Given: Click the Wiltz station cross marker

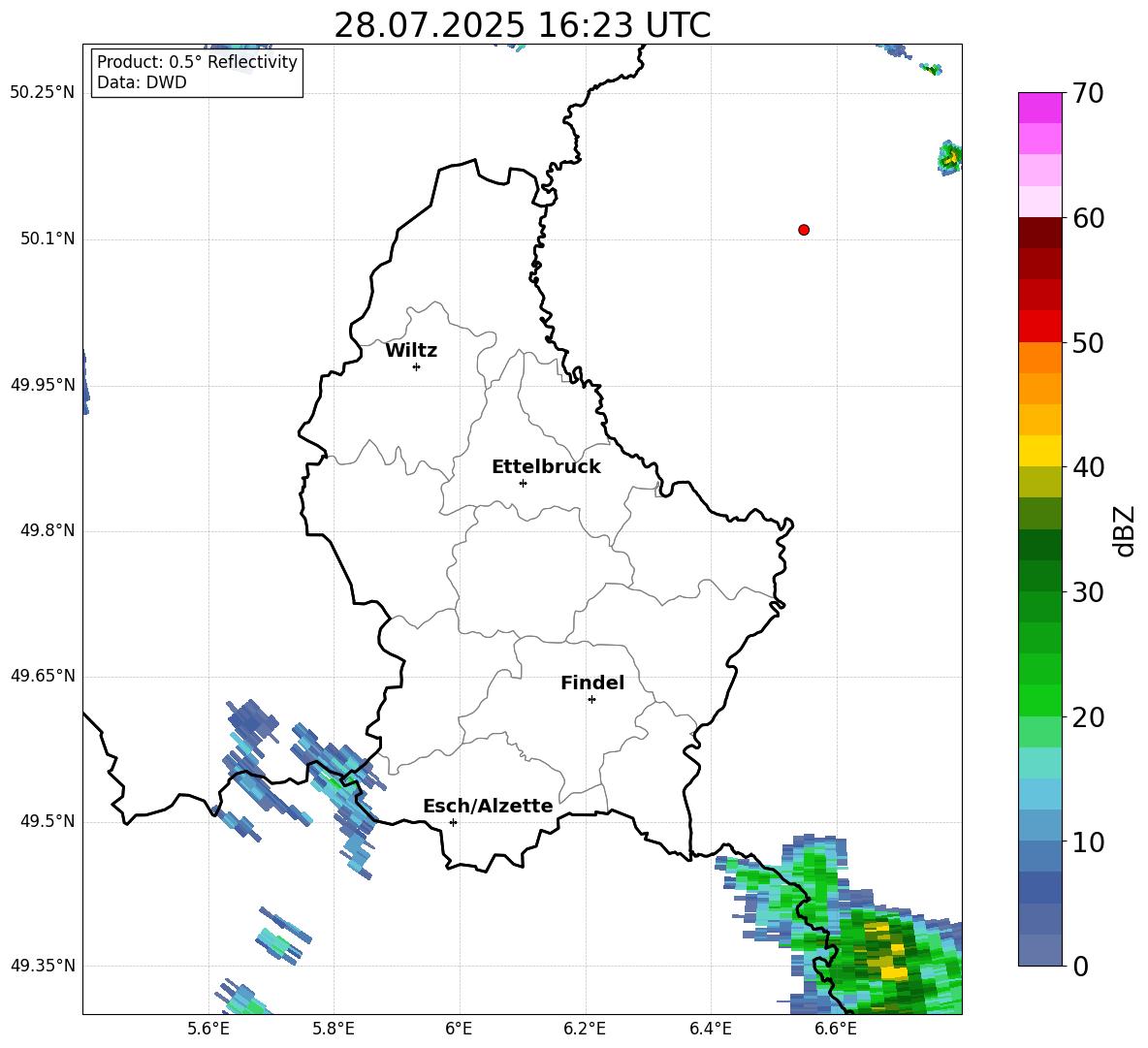Looking at the screenshot, I should [417, 366].
